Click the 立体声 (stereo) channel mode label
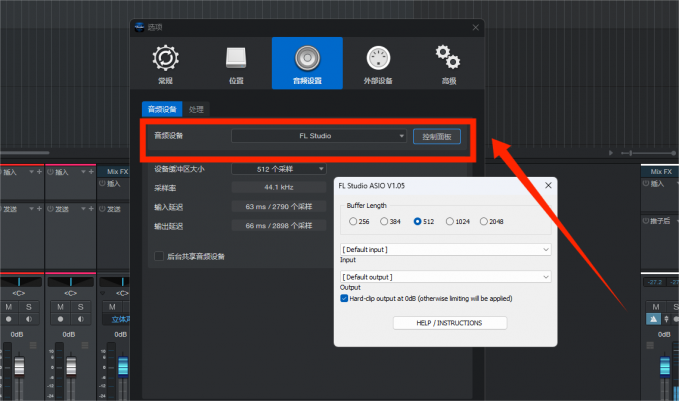 (x=120, y=320)
